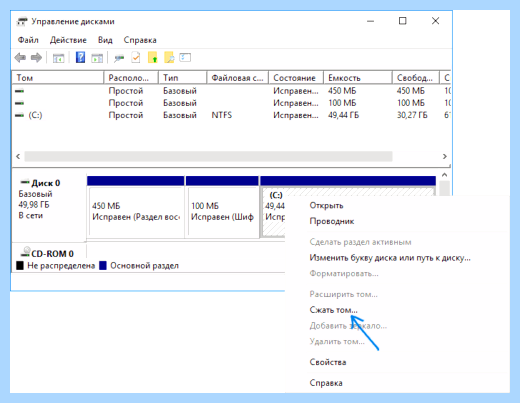
Task: Click the greyed Удалить том entry
Action: click(337, 341)
